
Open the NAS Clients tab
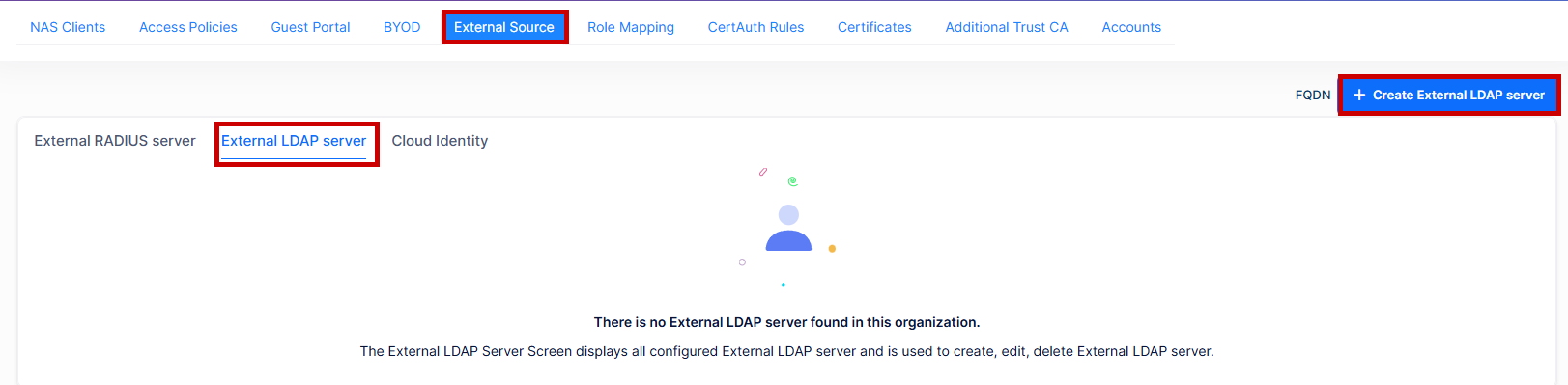pyautogui.click(x=68, y=27)
